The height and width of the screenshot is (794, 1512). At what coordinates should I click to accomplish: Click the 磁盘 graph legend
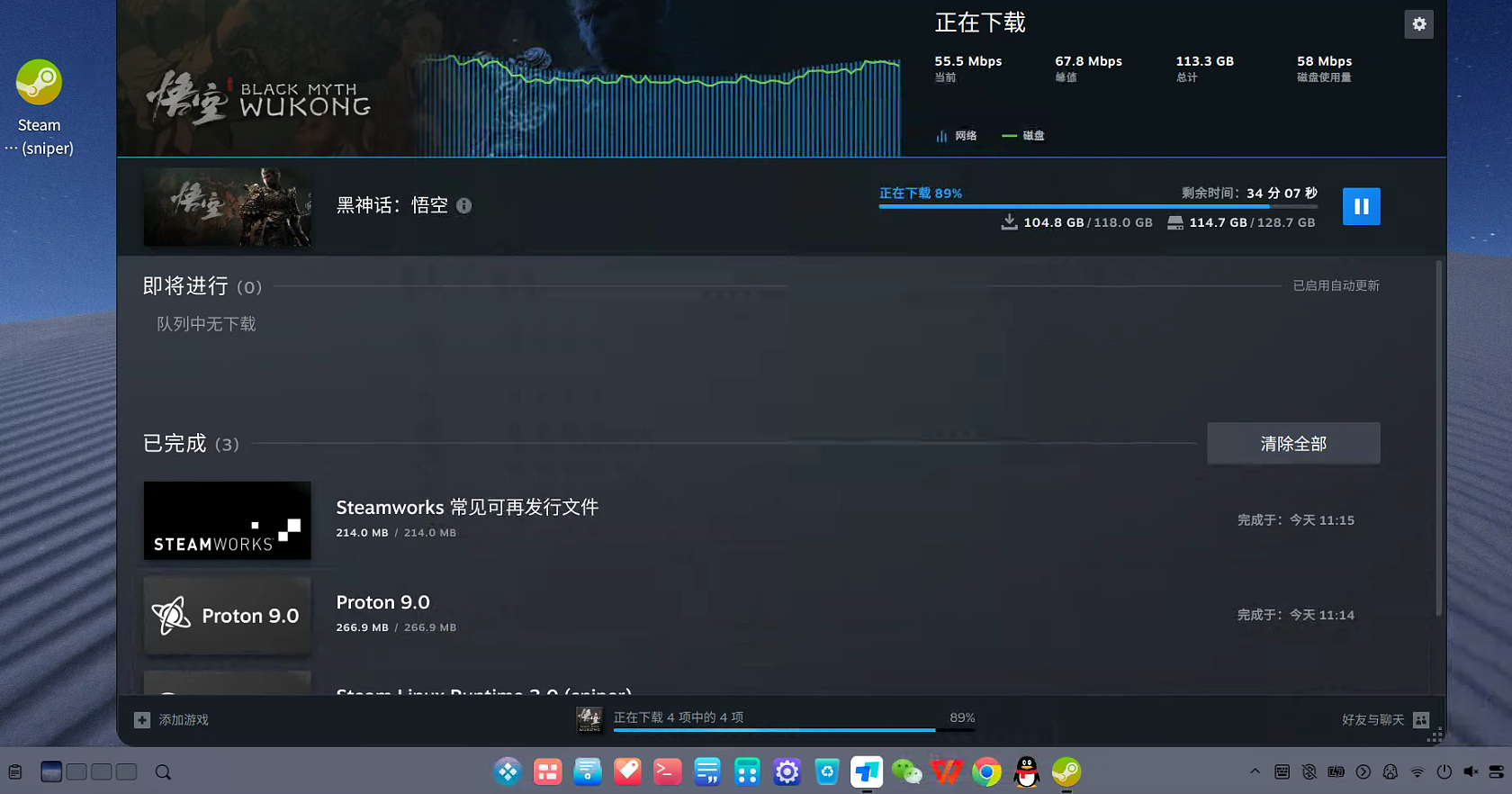(1023, 136)
